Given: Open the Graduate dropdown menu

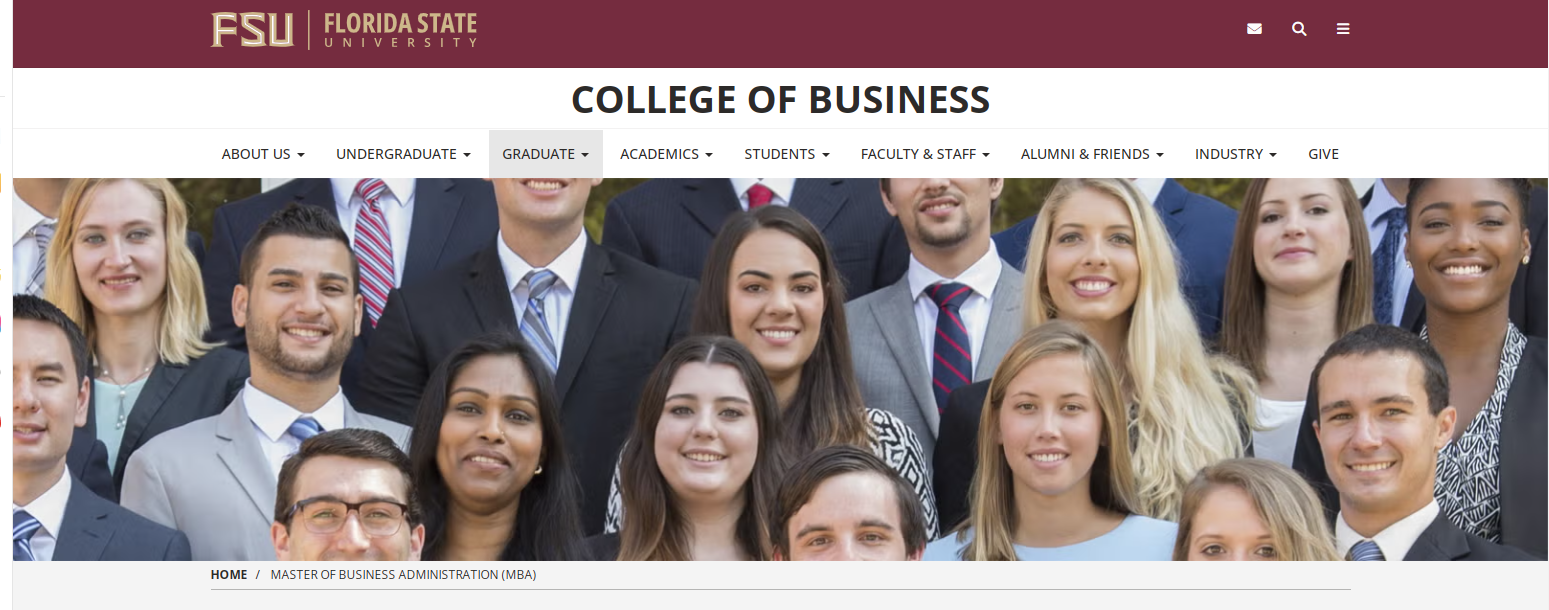Looking at the screenshot, I should click(x=545, y=154).
